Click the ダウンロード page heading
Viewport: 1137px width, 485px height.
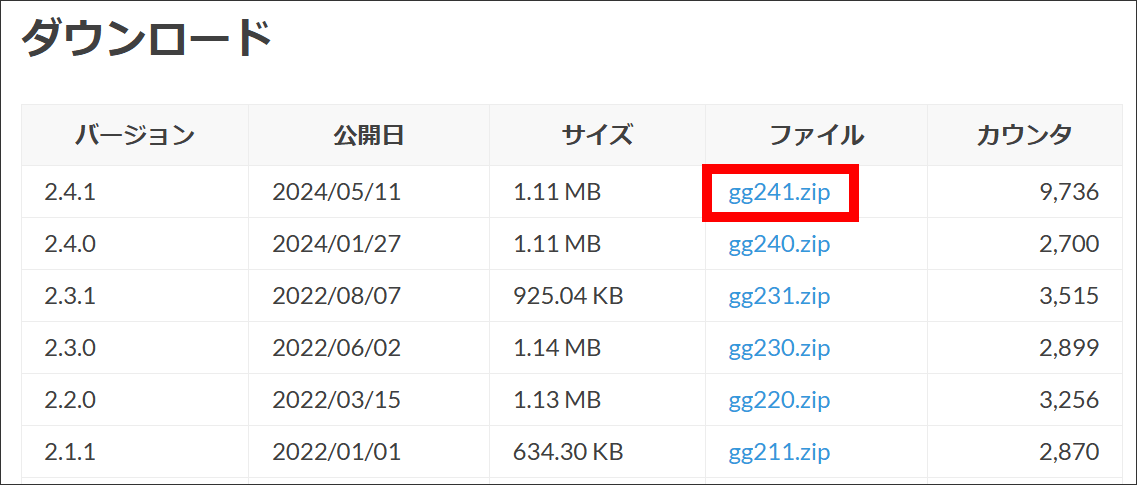click(147, 41)
